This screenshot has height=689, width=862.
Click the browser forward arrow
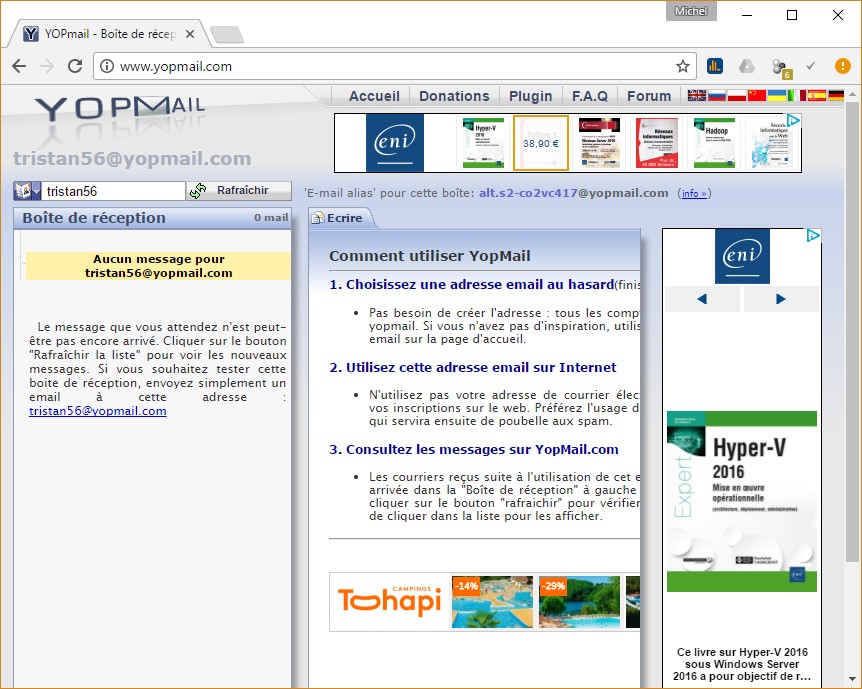(47, 67)
